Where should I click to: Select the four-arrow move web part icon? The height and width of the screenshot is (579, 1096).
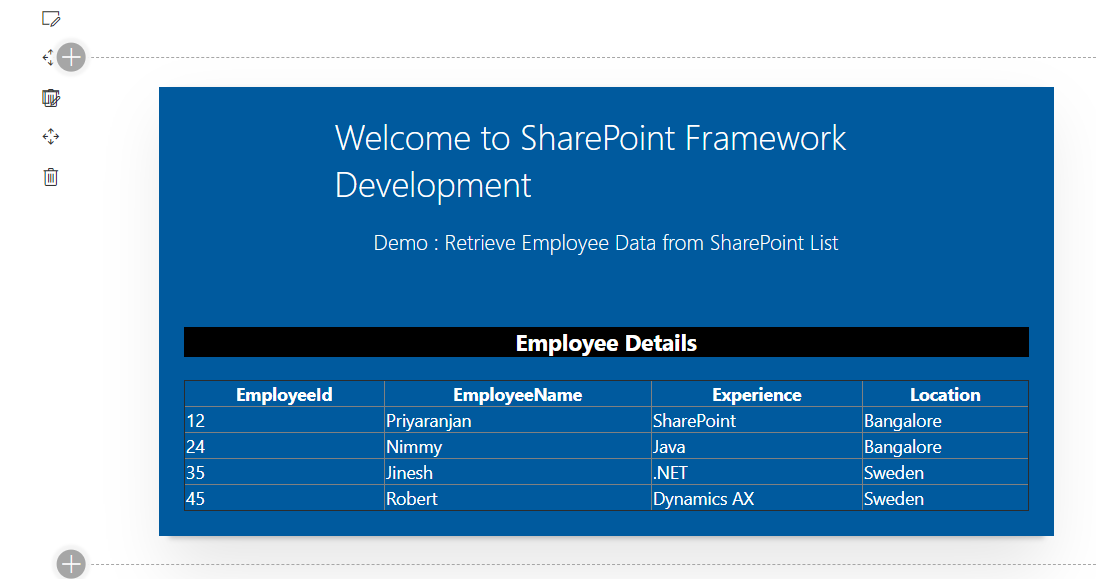click(51, 136)
